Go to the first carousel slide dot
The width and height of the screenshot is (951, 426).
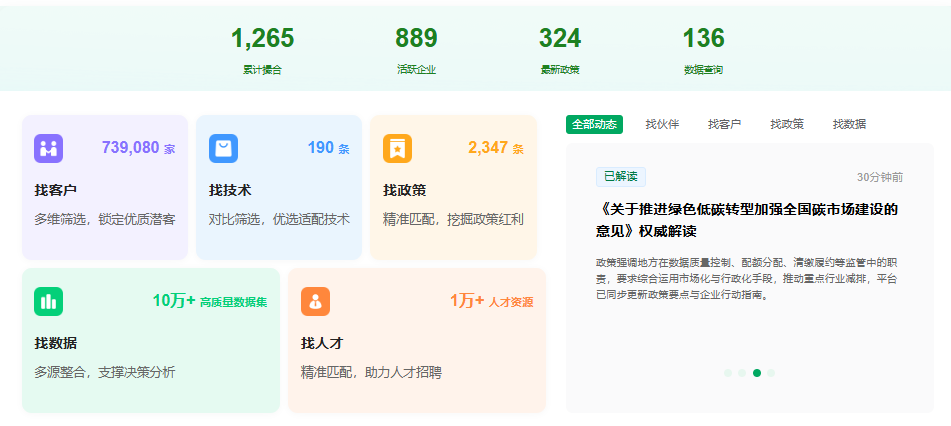[x=728, y=373]
